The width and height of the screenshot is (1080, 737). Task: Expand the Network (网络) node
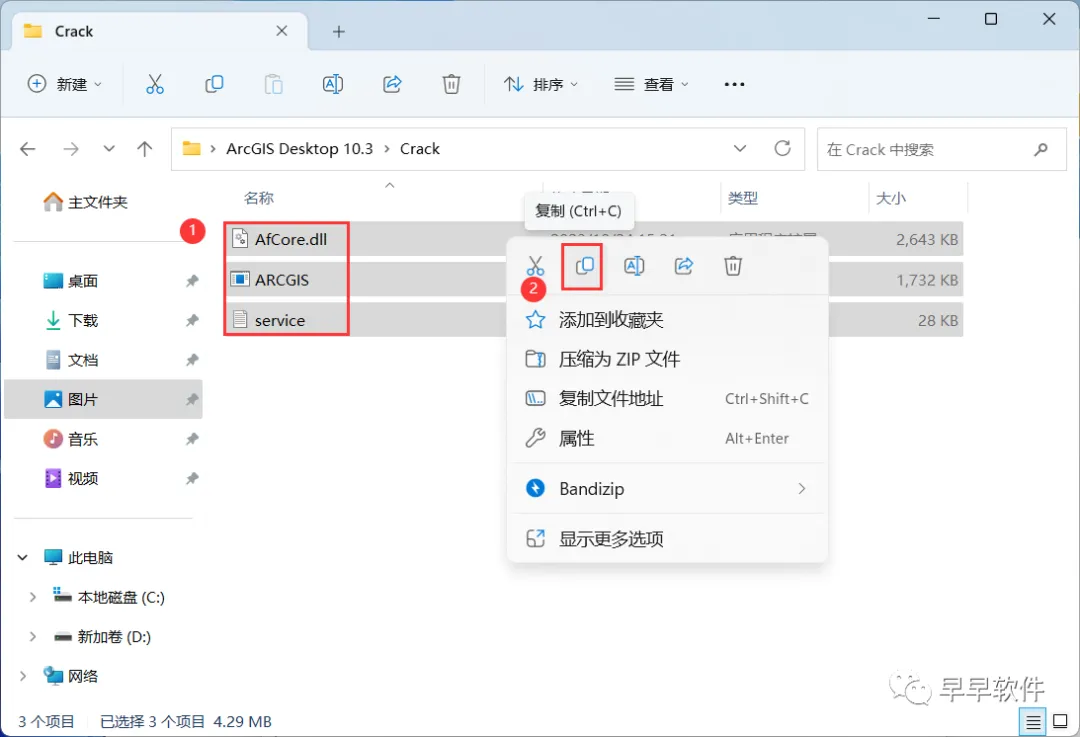tap(23, 676)
